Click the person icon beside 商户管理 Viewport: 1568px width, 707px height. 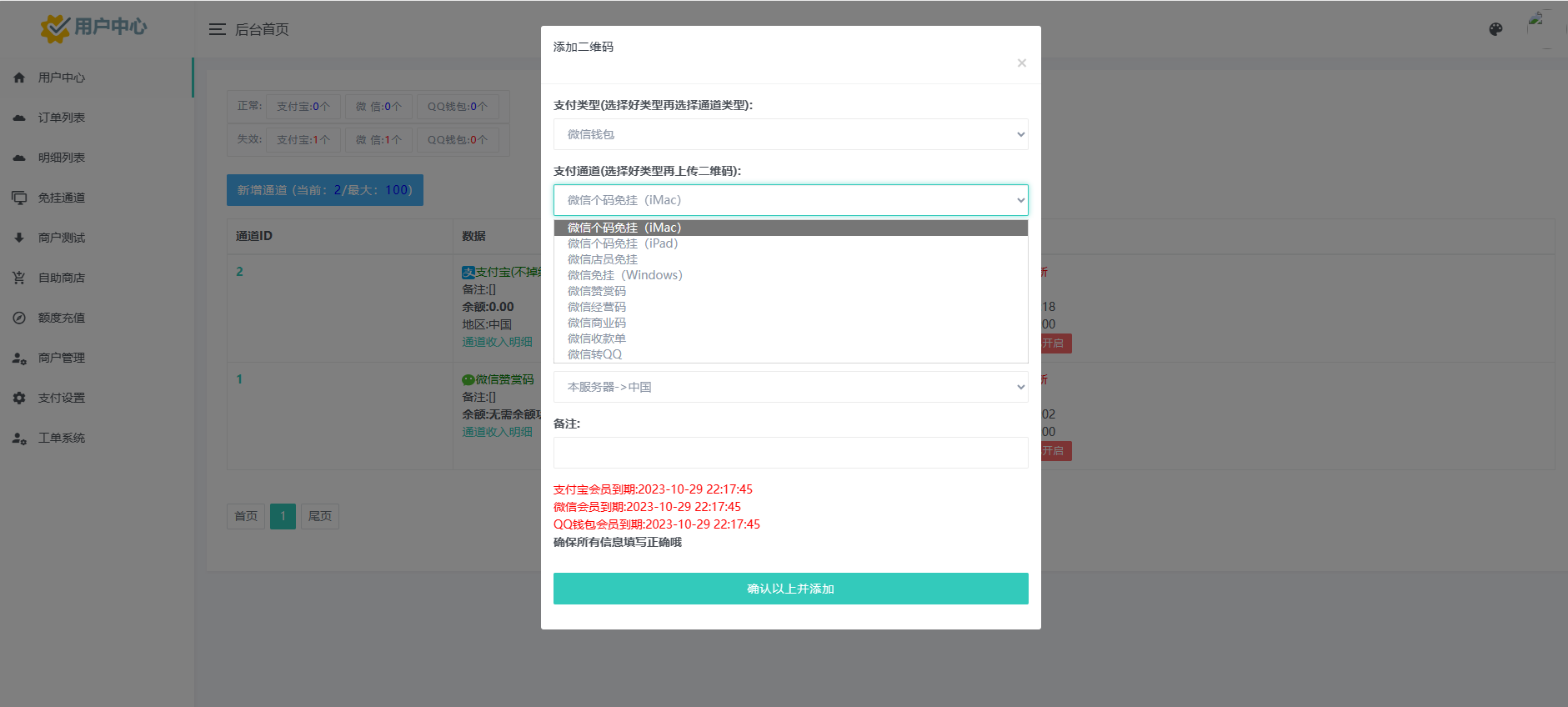(x=19, y=358)
